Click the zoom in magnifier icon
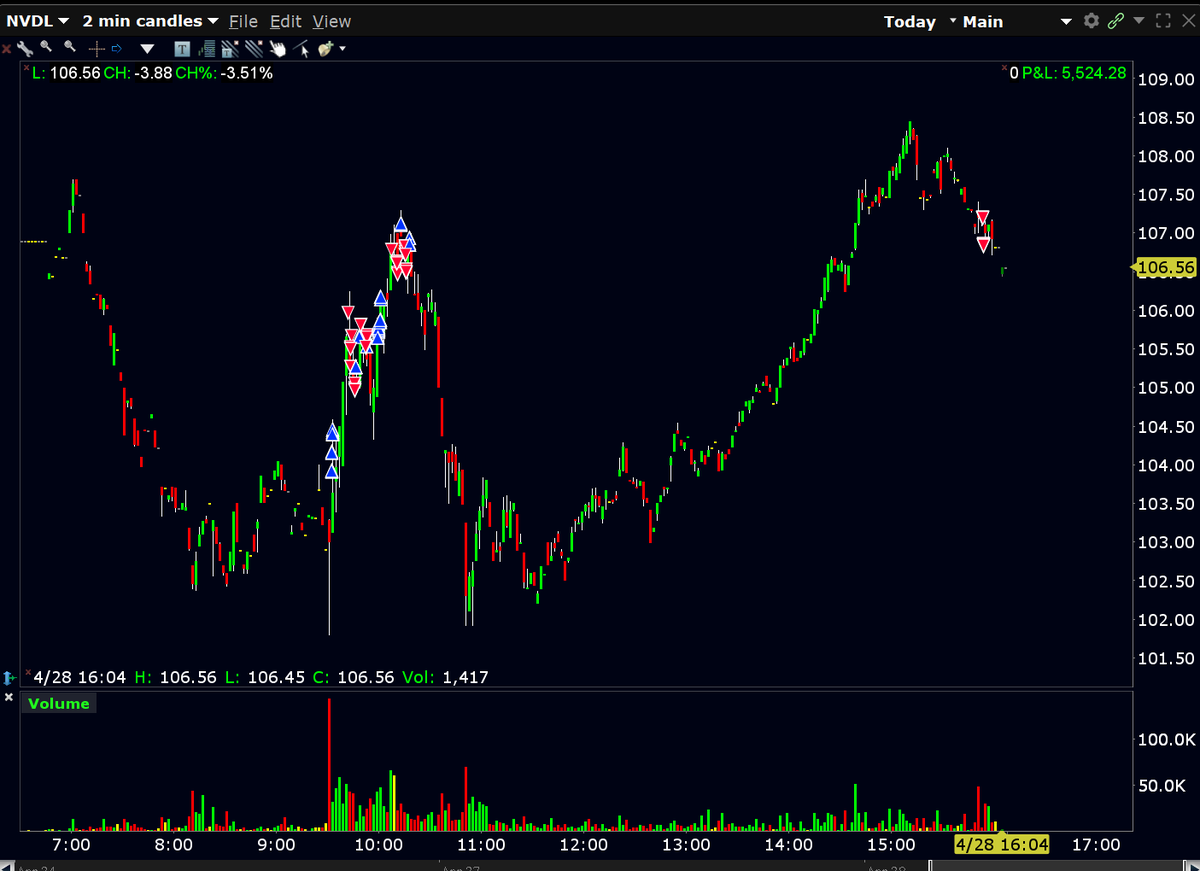The image size is (1200, 871). point(46,47)
